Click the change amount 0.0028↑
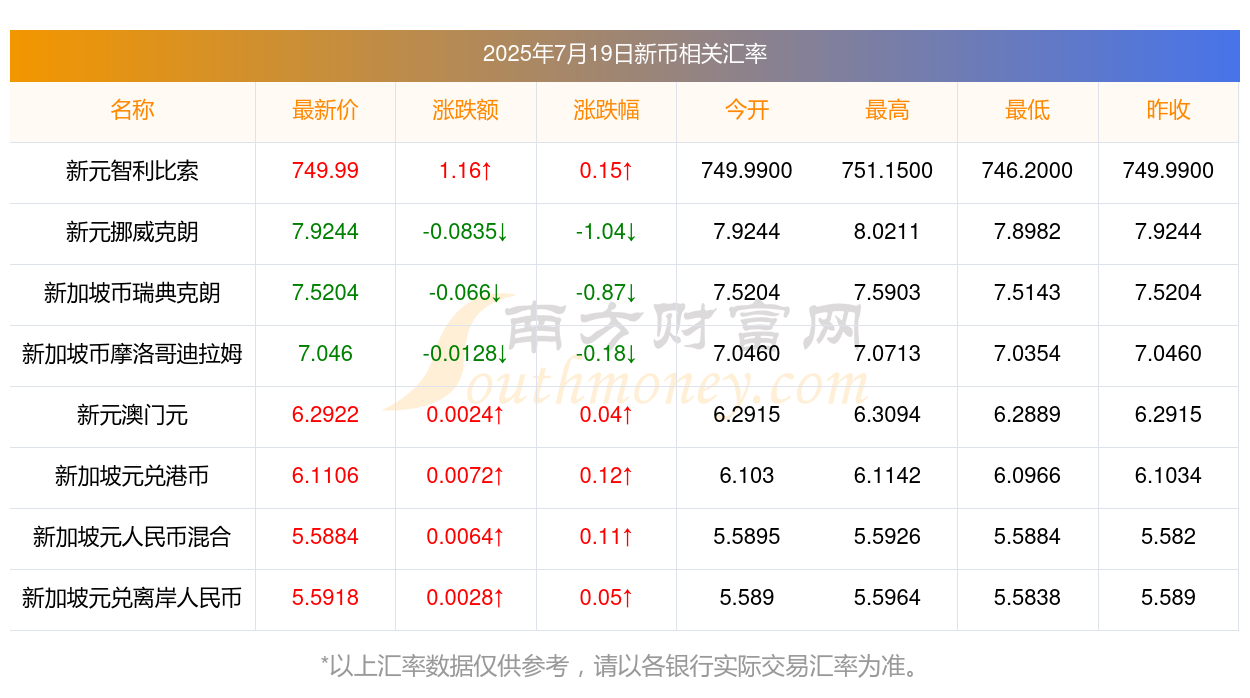This screenshot has height=698, width=1250. 466,598
